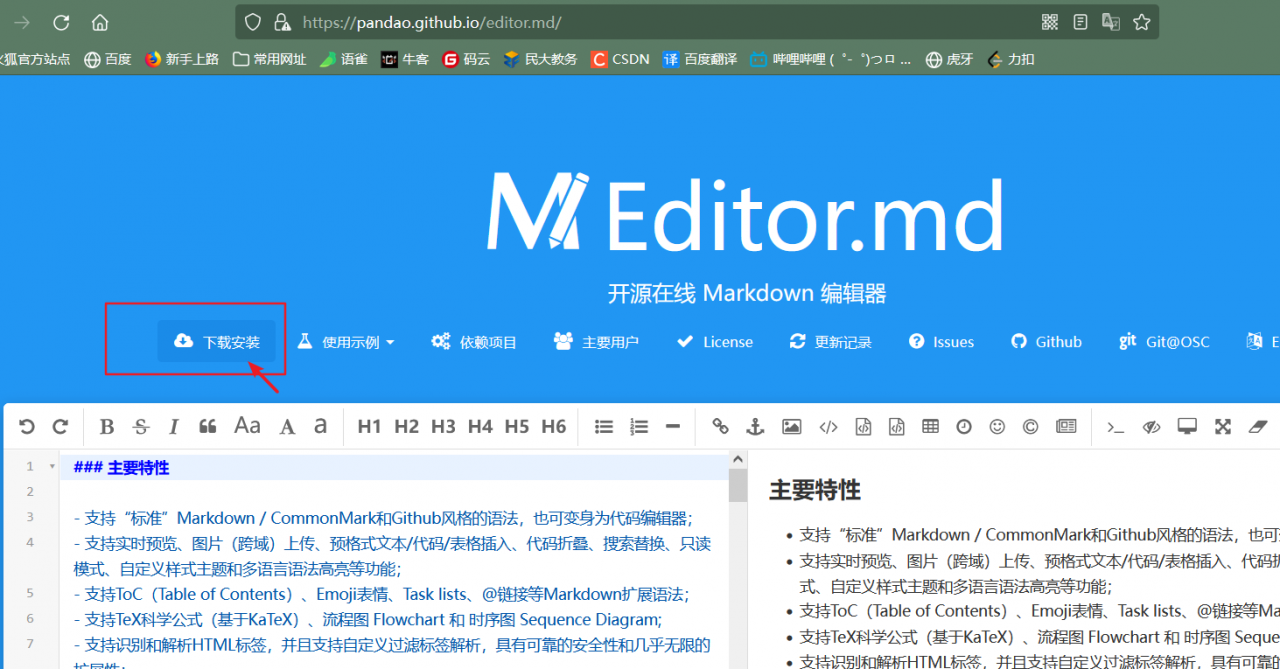Open go-to-line with the terminal icon
Screen dimensions: 1280x669
click(1115, 427)
